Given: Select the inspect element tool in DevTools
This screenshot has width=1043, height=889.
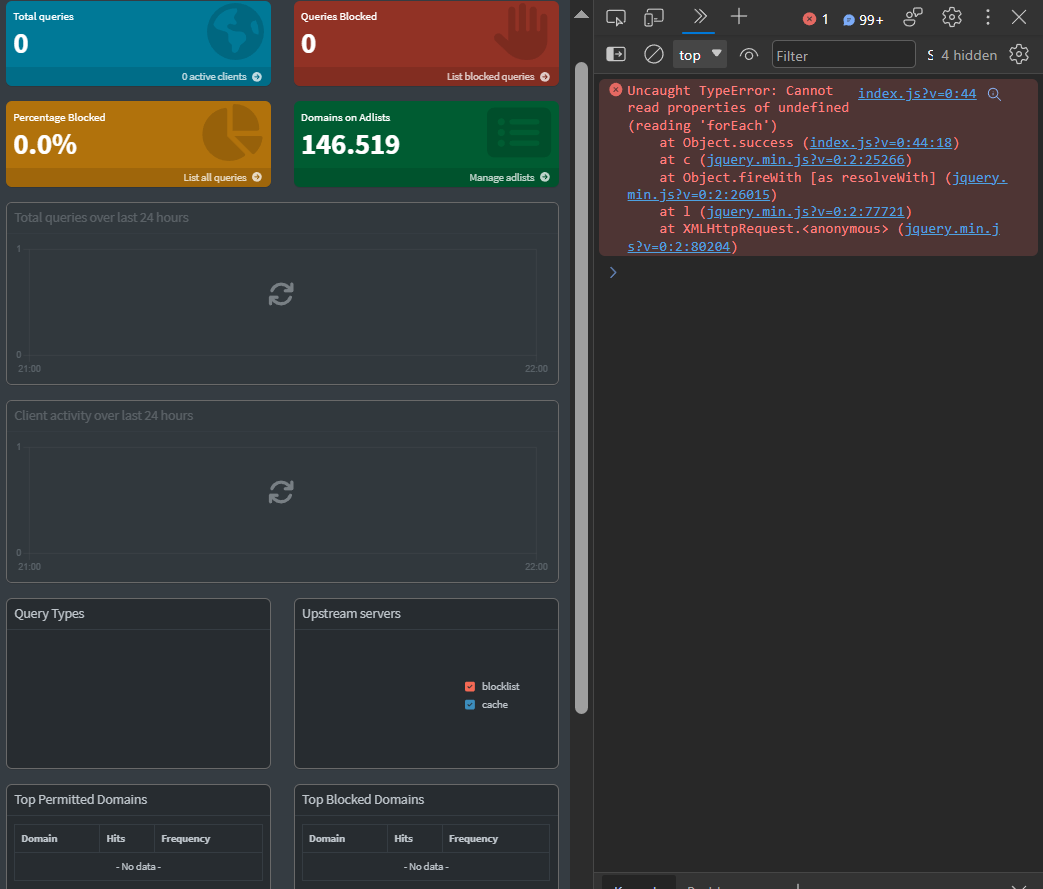Looking at the screenshot, I should [x=615, y=17].
